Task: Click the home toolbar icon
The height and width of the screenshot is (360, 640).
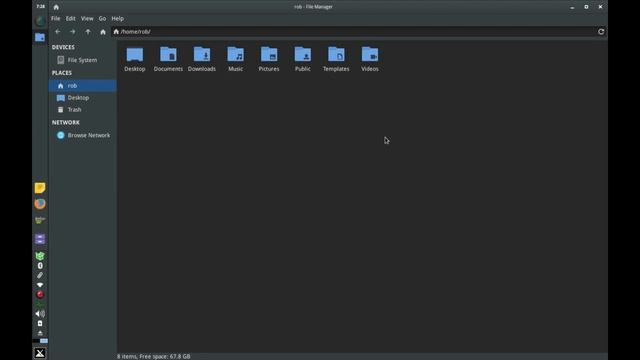Action: pyautogui.click(x=103, y=31)
